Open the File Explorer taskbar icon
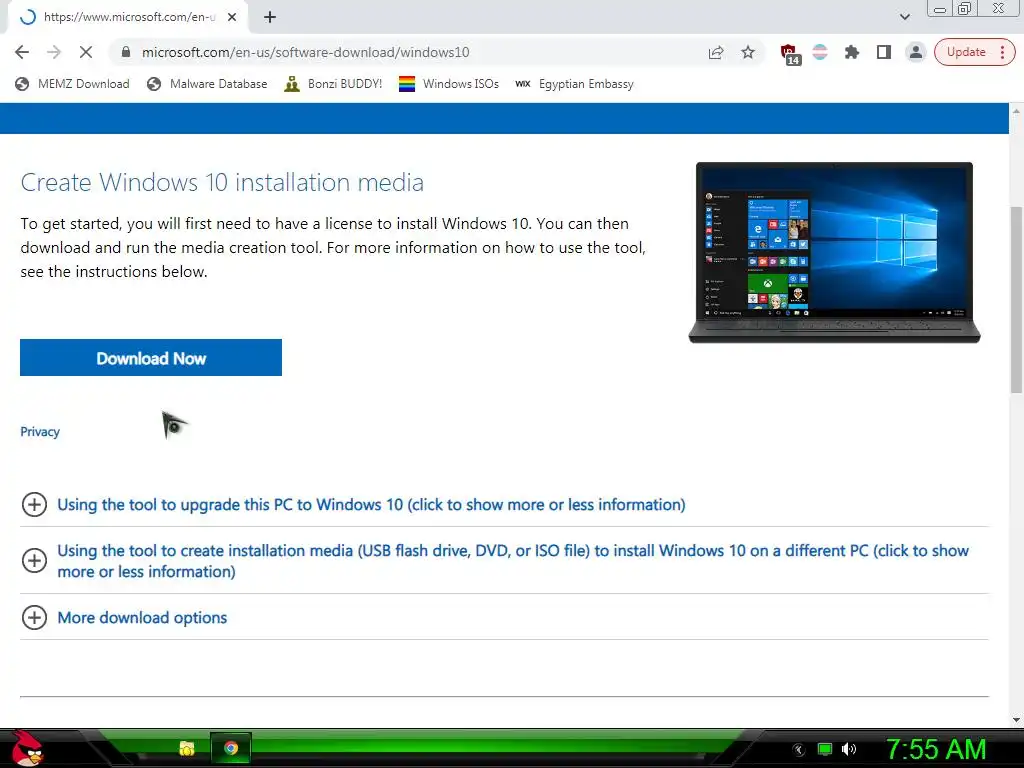The width and height of the screenshot is (1024, 768). click(187, 748)
